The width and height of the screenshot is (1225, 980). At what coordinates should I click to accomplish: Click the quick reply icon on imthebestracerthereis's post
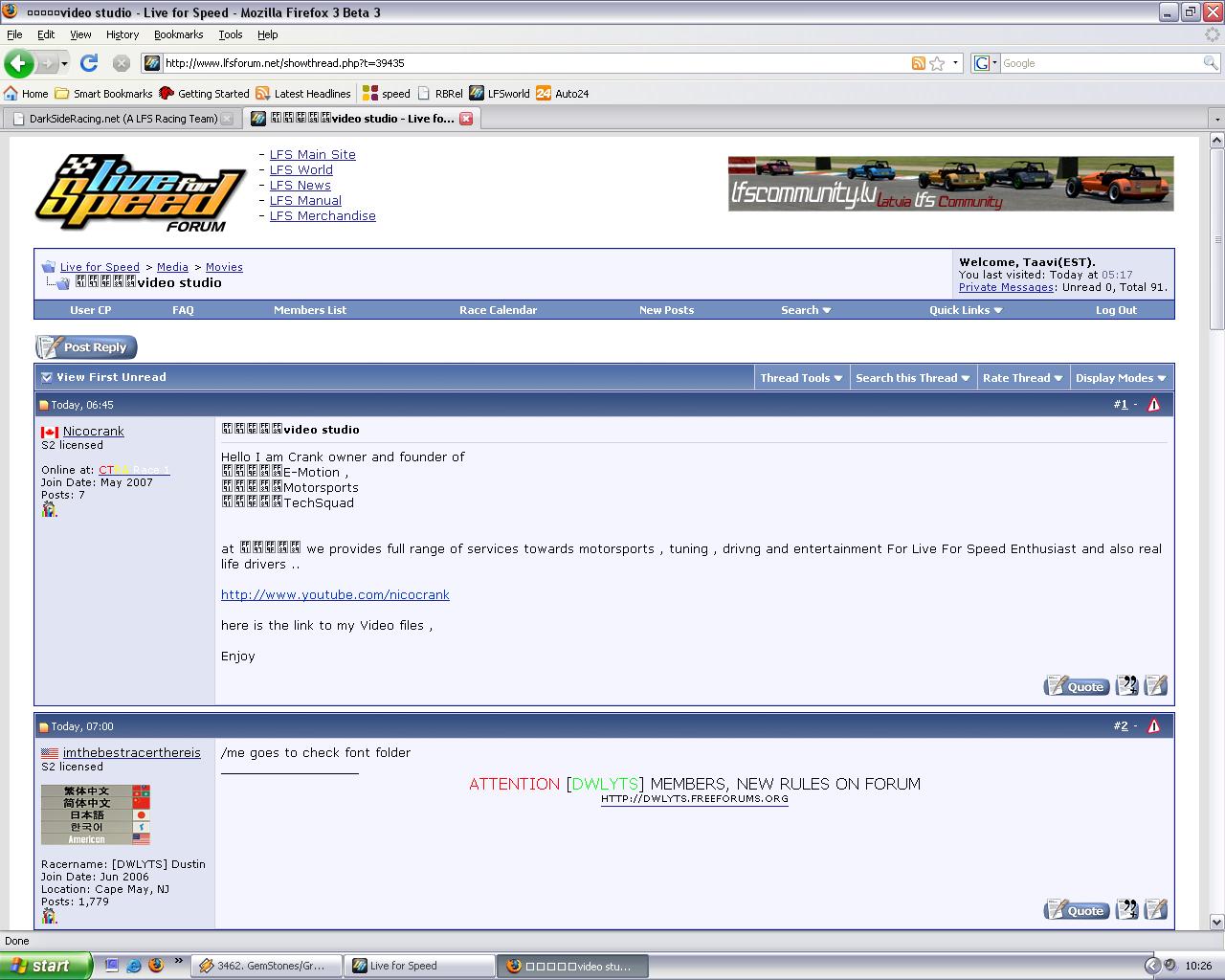point(1156,909)
